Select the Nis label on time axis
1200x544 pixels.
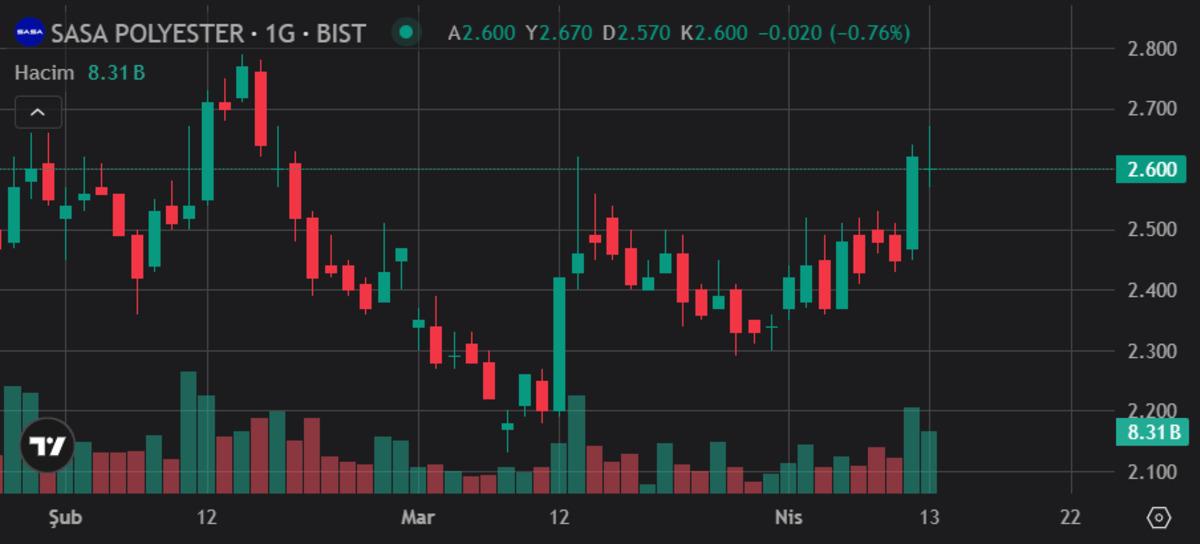pos(789,517)
